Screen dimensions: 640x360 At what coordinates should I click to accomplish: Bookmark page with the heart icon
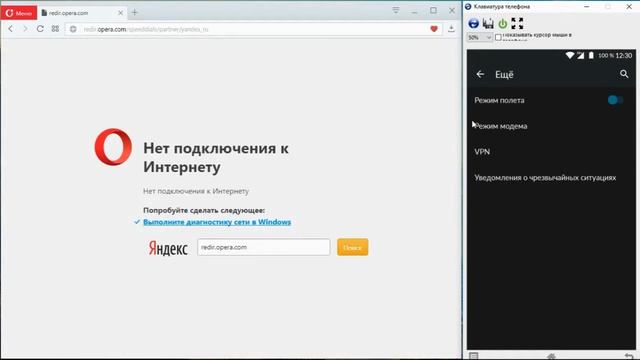[x=434, y=29]
